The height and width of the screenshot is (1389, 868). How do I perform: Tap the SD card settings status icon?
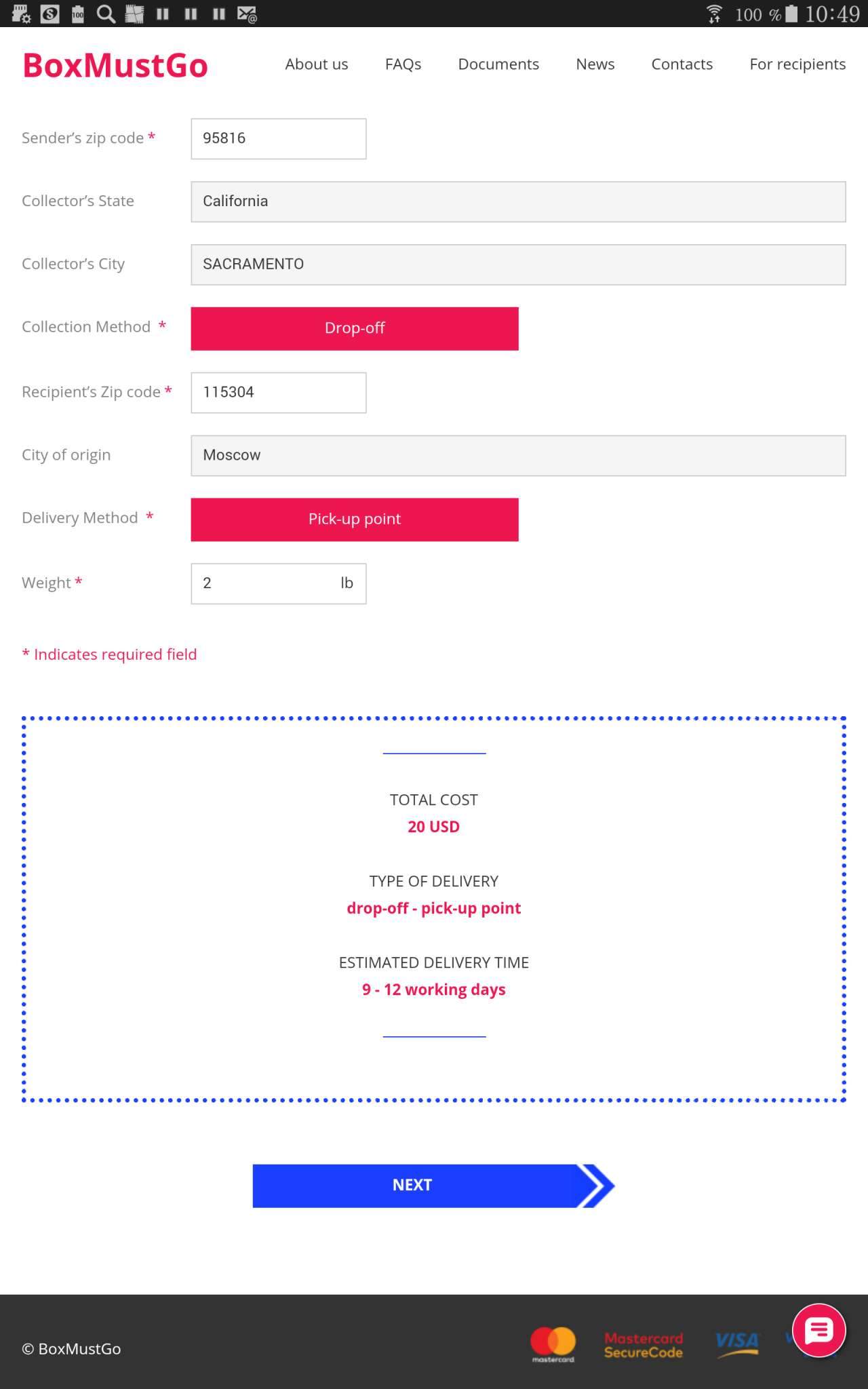pos(21,14)
